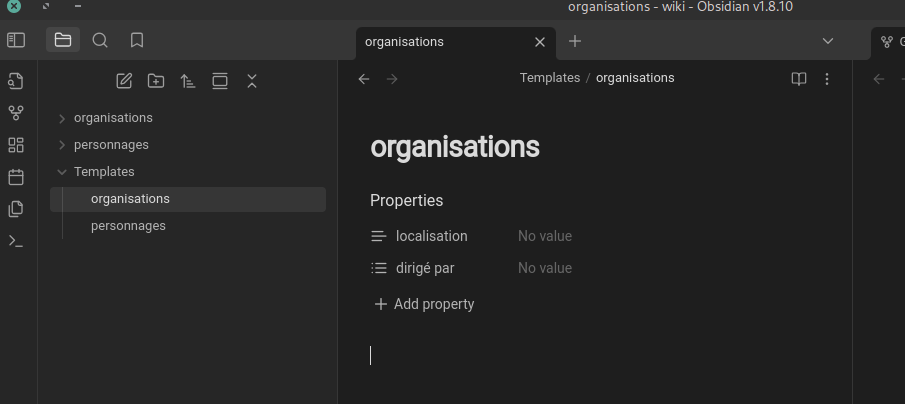905x404 pixels.
Task: Open the tab list dropdown arrow
Action: point(828,41)
